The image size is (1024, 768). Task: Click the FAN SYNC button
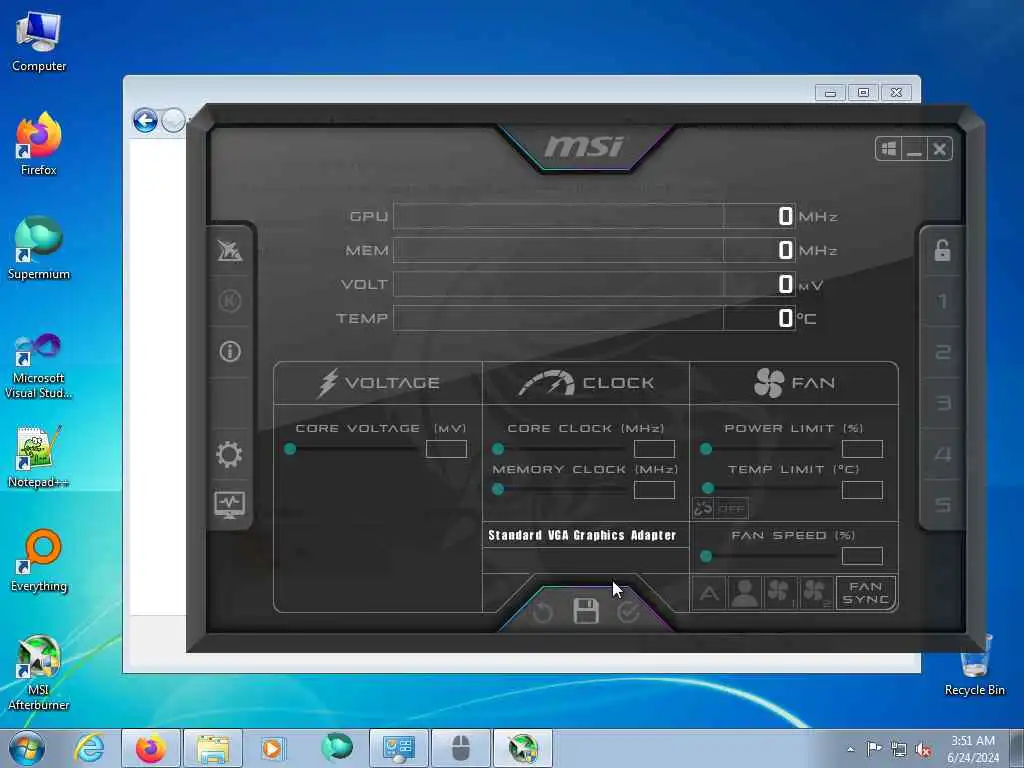pyautogui.click(x=866, y=593)
